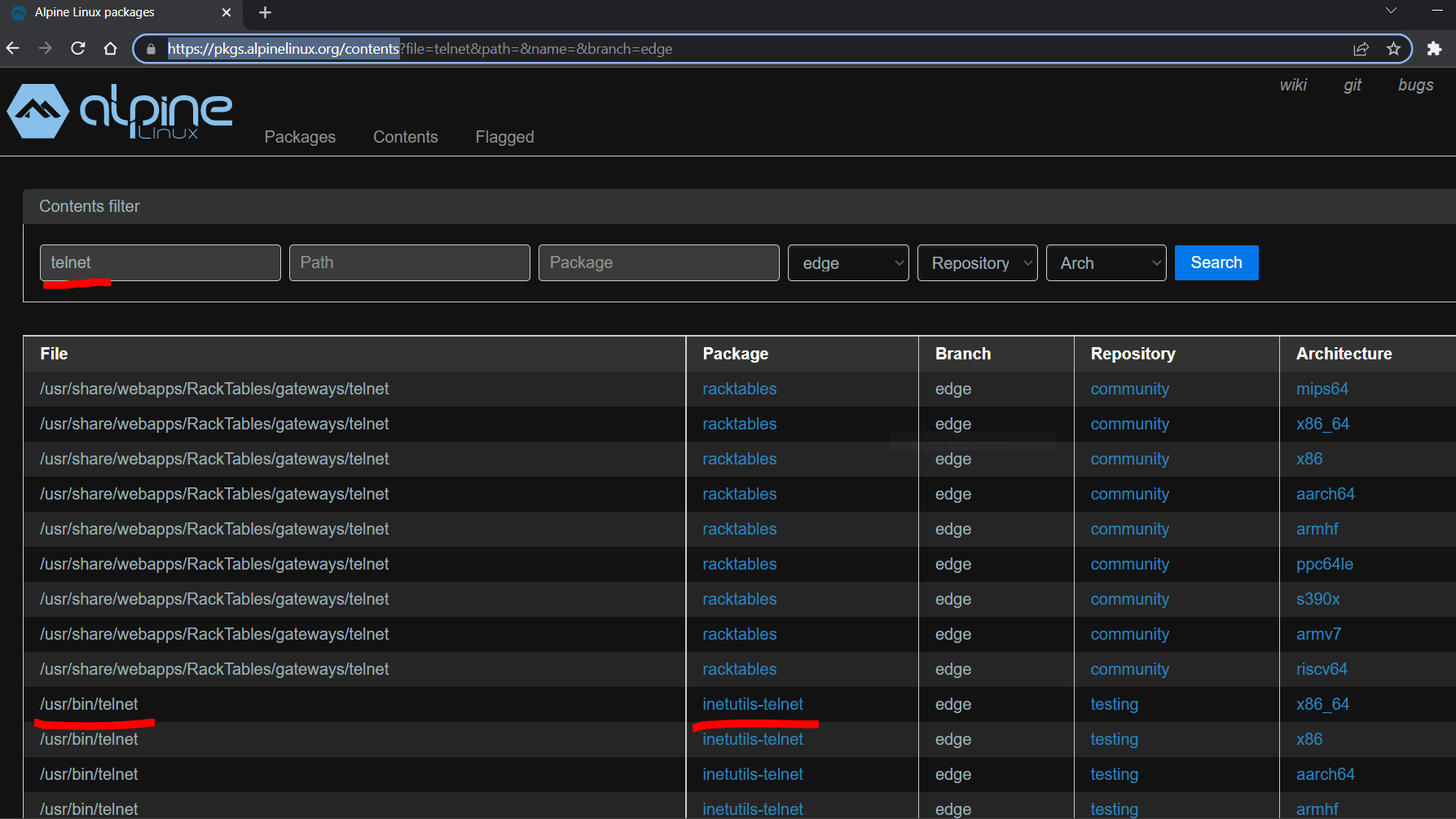Open racktables package in ppc64le row
The width and height of the screenshot is (1456, 819).
click(x=740, y=564)
